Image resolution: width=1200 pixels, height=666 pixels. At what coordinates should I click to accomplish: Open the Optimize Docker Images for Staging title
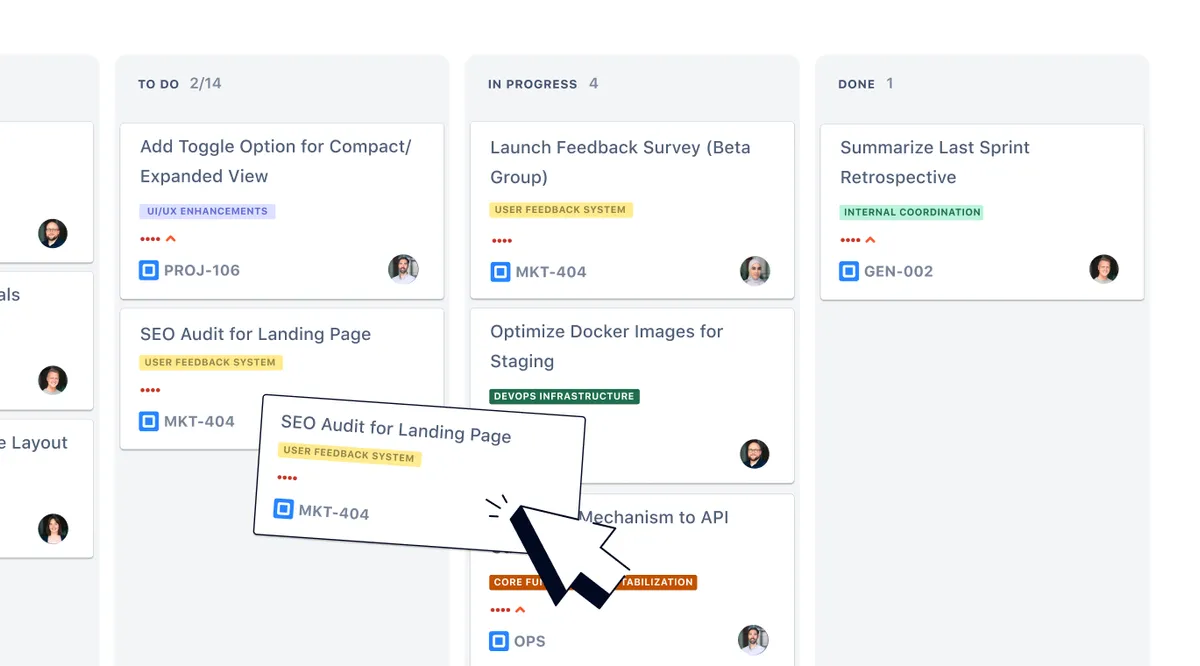coord(606,346)
